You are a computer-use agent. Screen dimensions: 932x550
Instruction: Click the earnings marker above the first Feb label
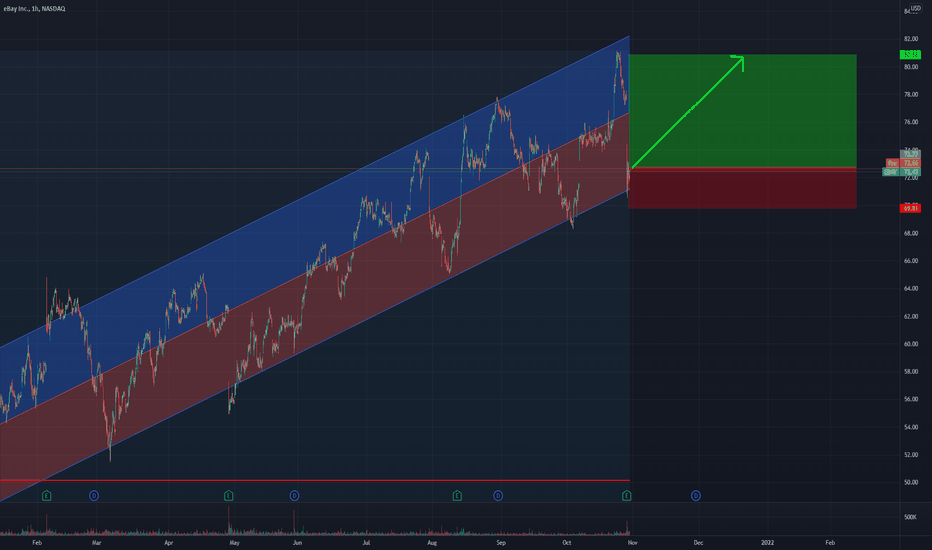click(46, 495)
